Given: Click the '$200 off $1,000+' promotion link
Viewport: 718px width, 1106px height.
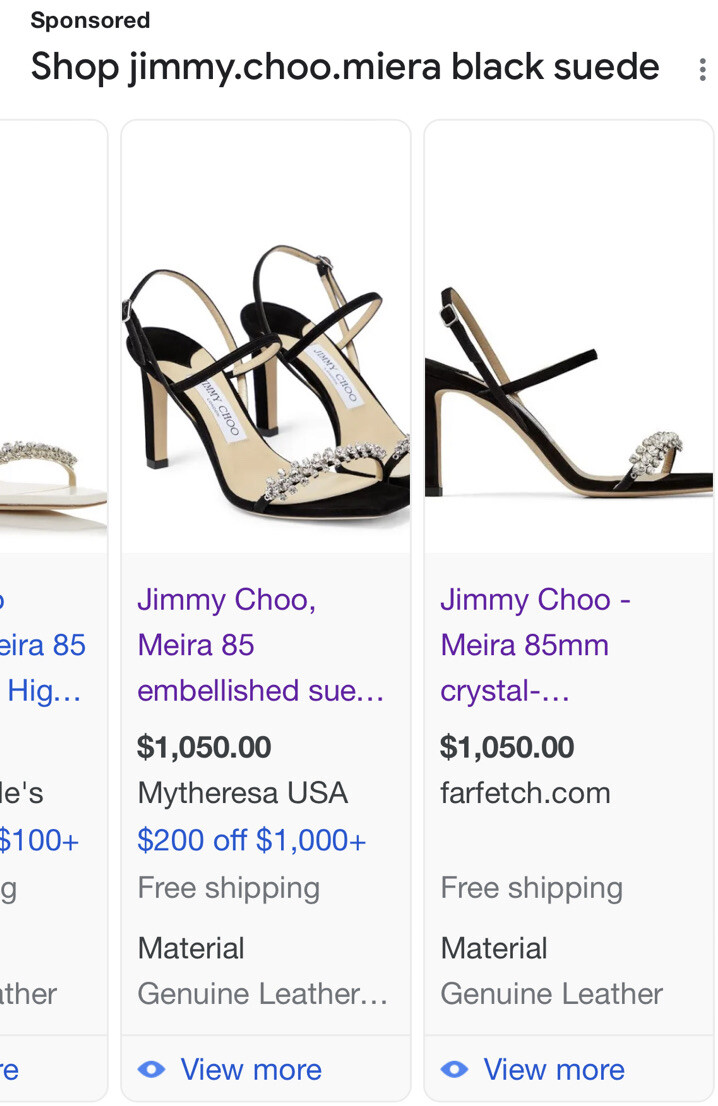Looking at the screenshot, I should [x=252, y=841].
